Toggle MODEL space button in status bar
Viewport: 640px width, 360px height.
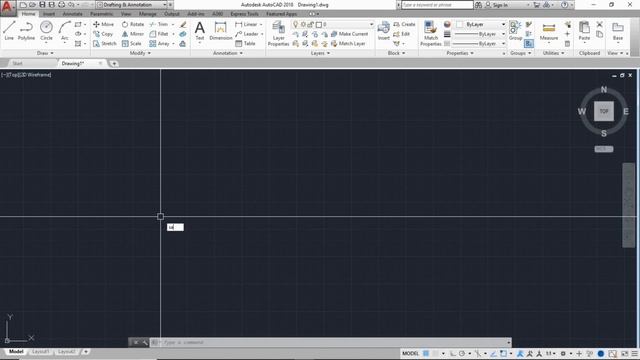pyautogui.click(x=410, y=353)
